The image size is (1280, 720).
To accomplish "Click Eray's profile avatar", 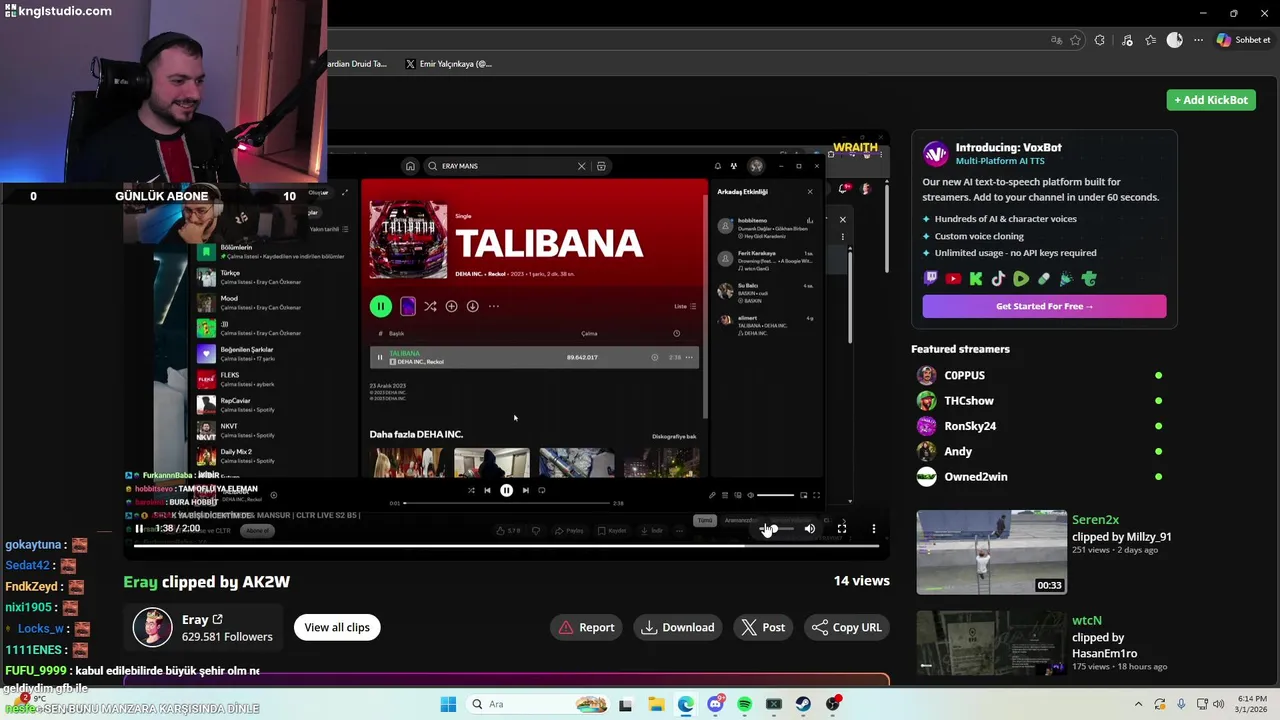I will click(x=153, y=627).
